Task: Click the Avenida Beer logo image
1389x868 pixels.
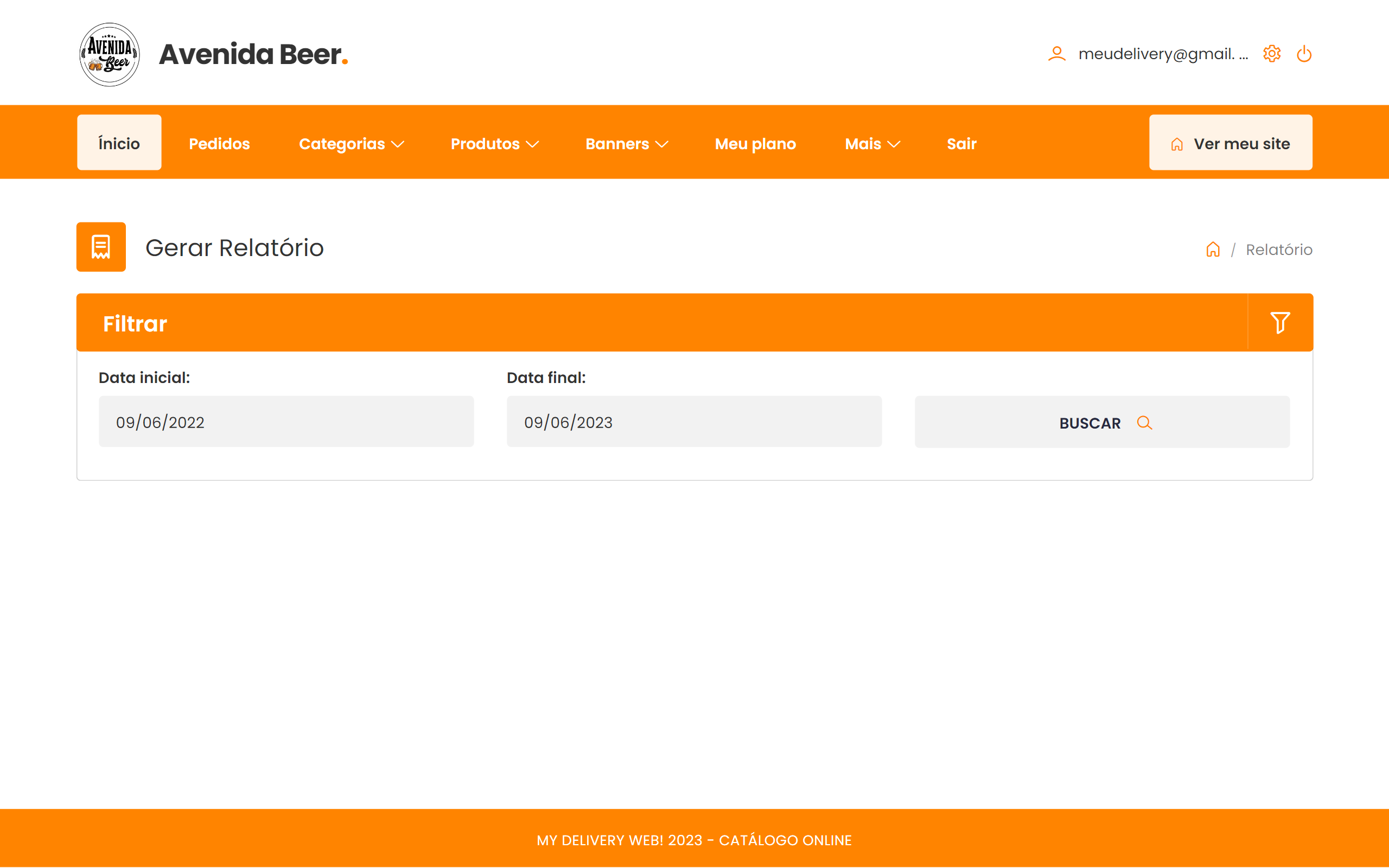Action: (109, 55)
